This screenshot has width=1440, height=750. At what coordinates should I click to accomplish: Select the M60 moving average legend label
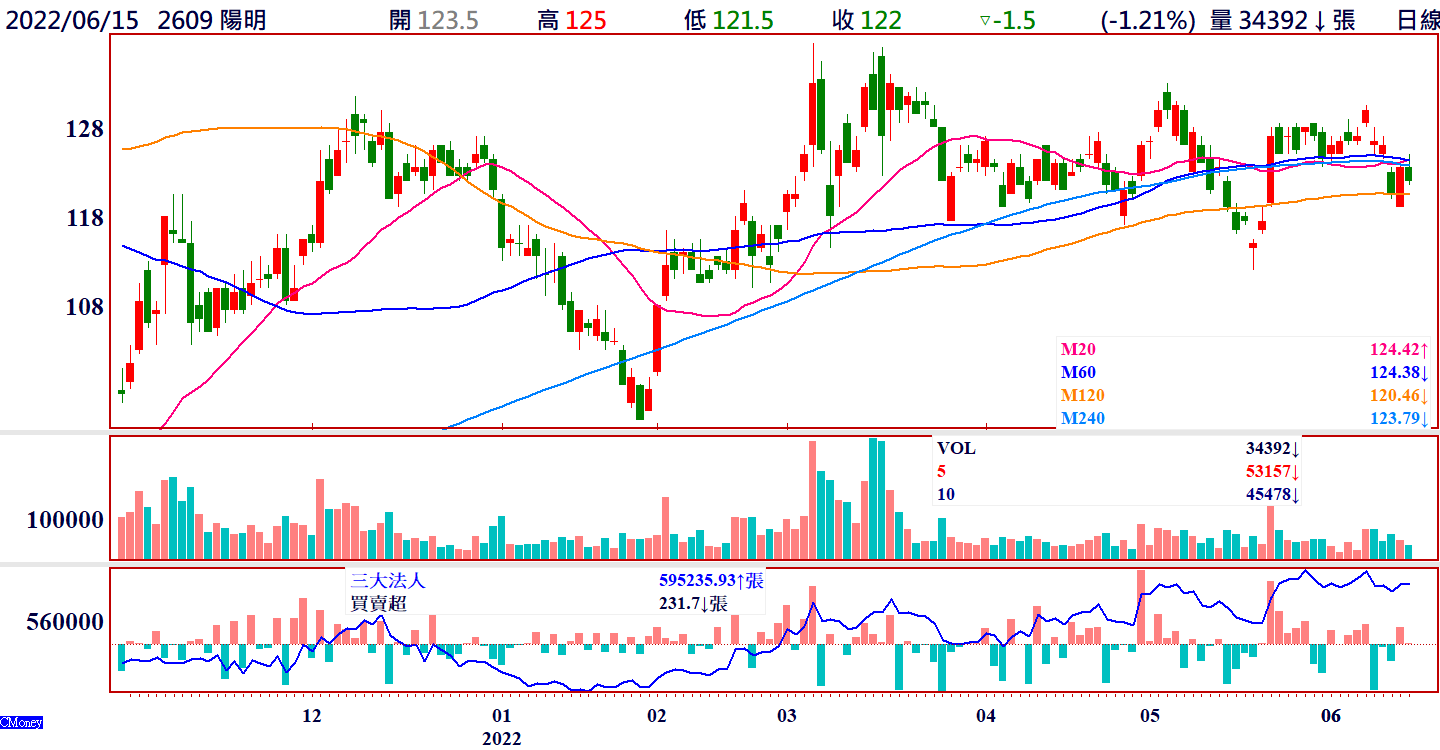pos(1077,373)
